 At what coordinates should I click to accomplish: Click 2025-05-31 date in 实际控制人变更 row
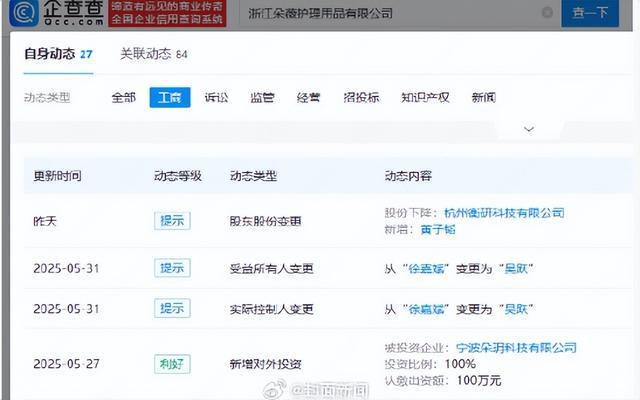[x=67, y=309]
